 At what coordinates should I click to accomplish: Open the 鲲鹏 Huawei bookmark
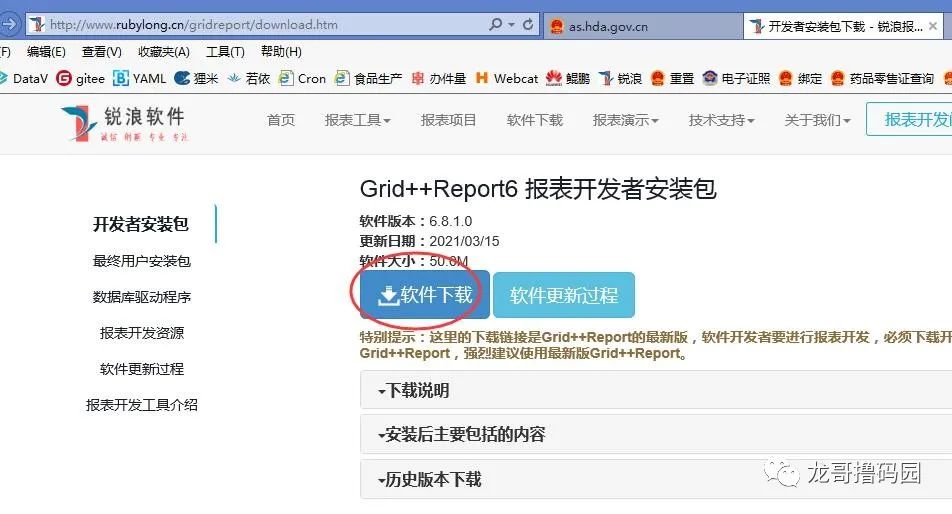click(568, 78)
